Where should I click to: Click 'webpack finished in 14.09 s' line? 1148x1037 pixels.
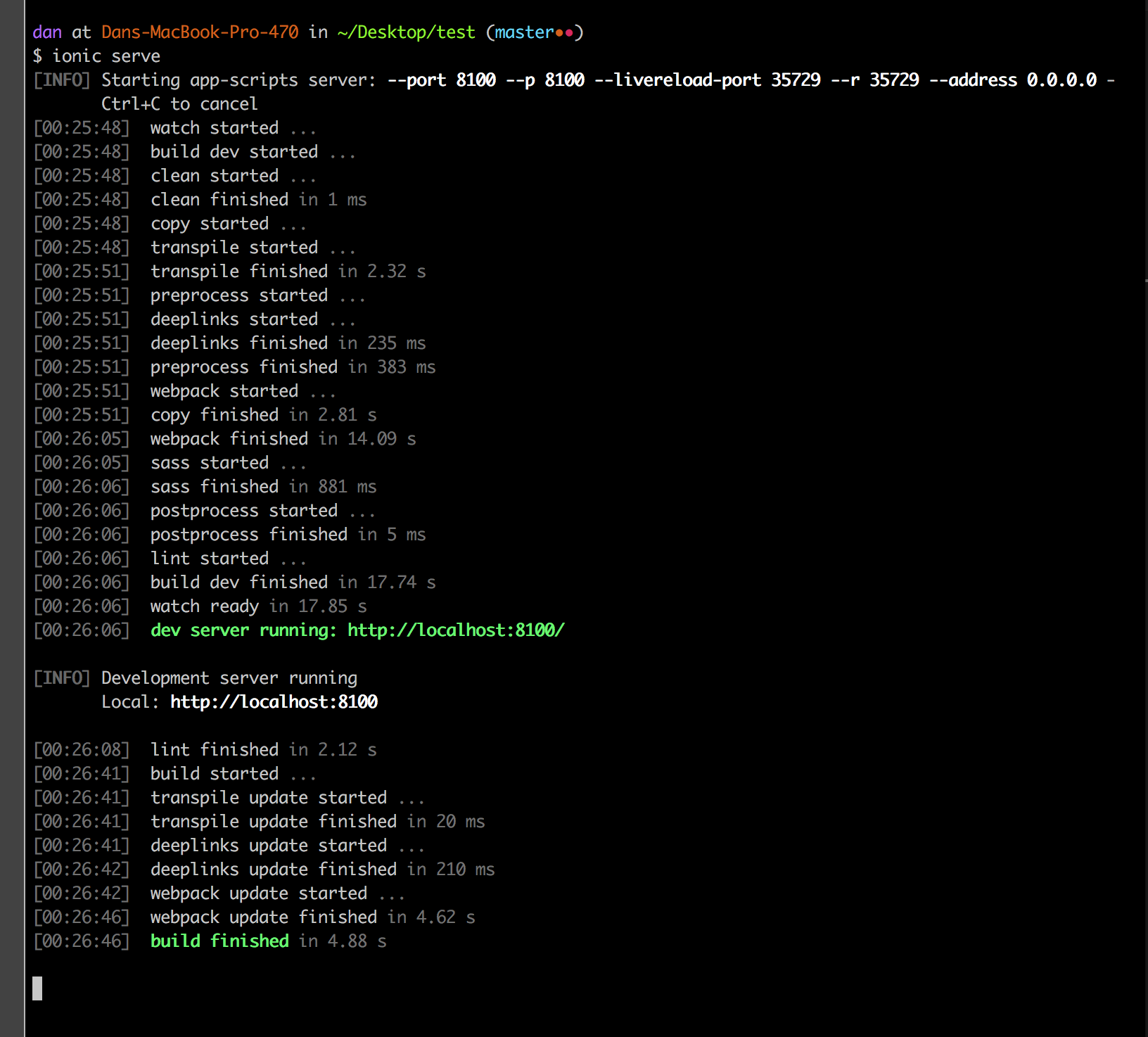pos(283,439)
